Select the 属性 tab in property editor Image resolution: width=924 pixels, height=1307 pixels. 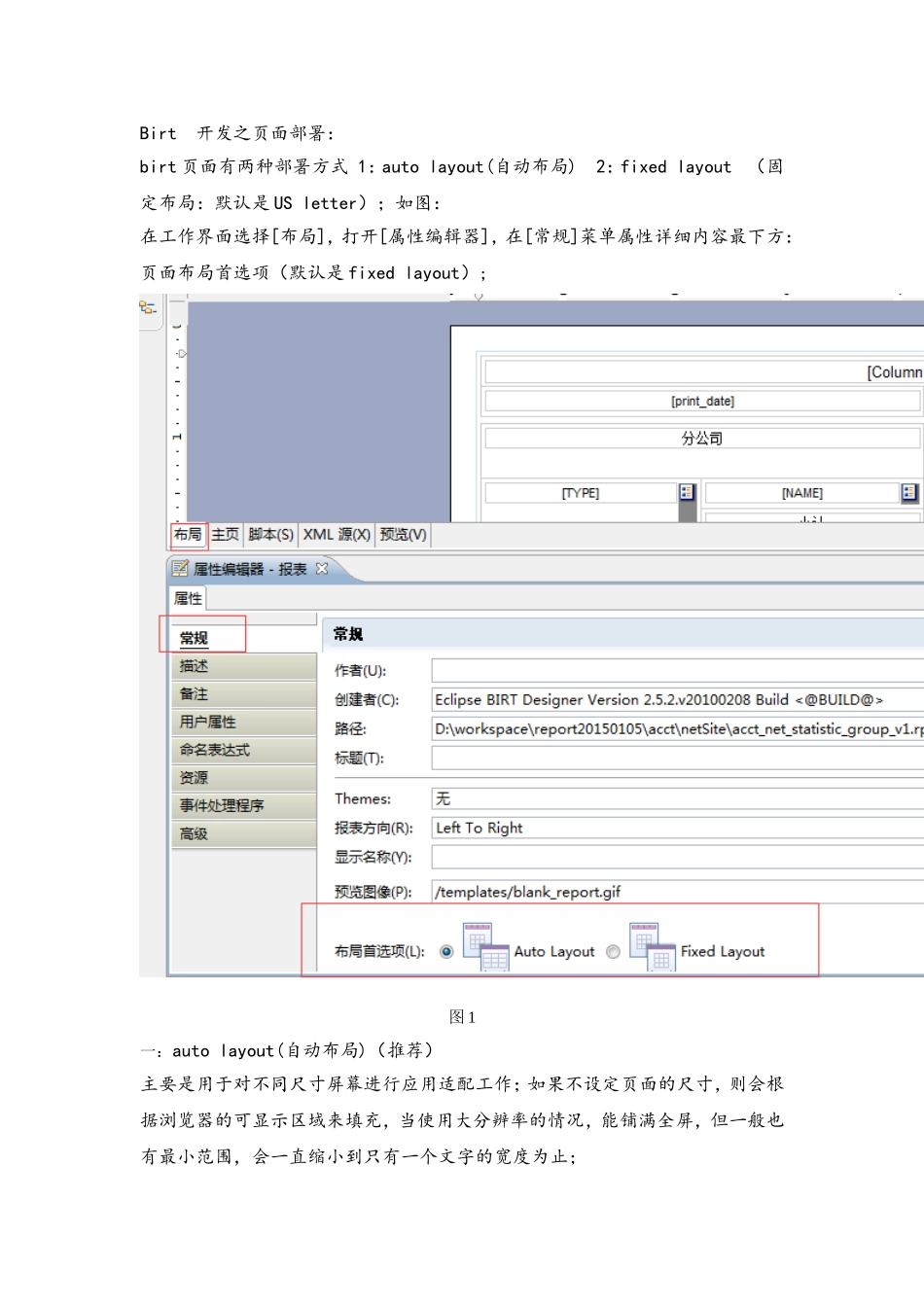188,598
